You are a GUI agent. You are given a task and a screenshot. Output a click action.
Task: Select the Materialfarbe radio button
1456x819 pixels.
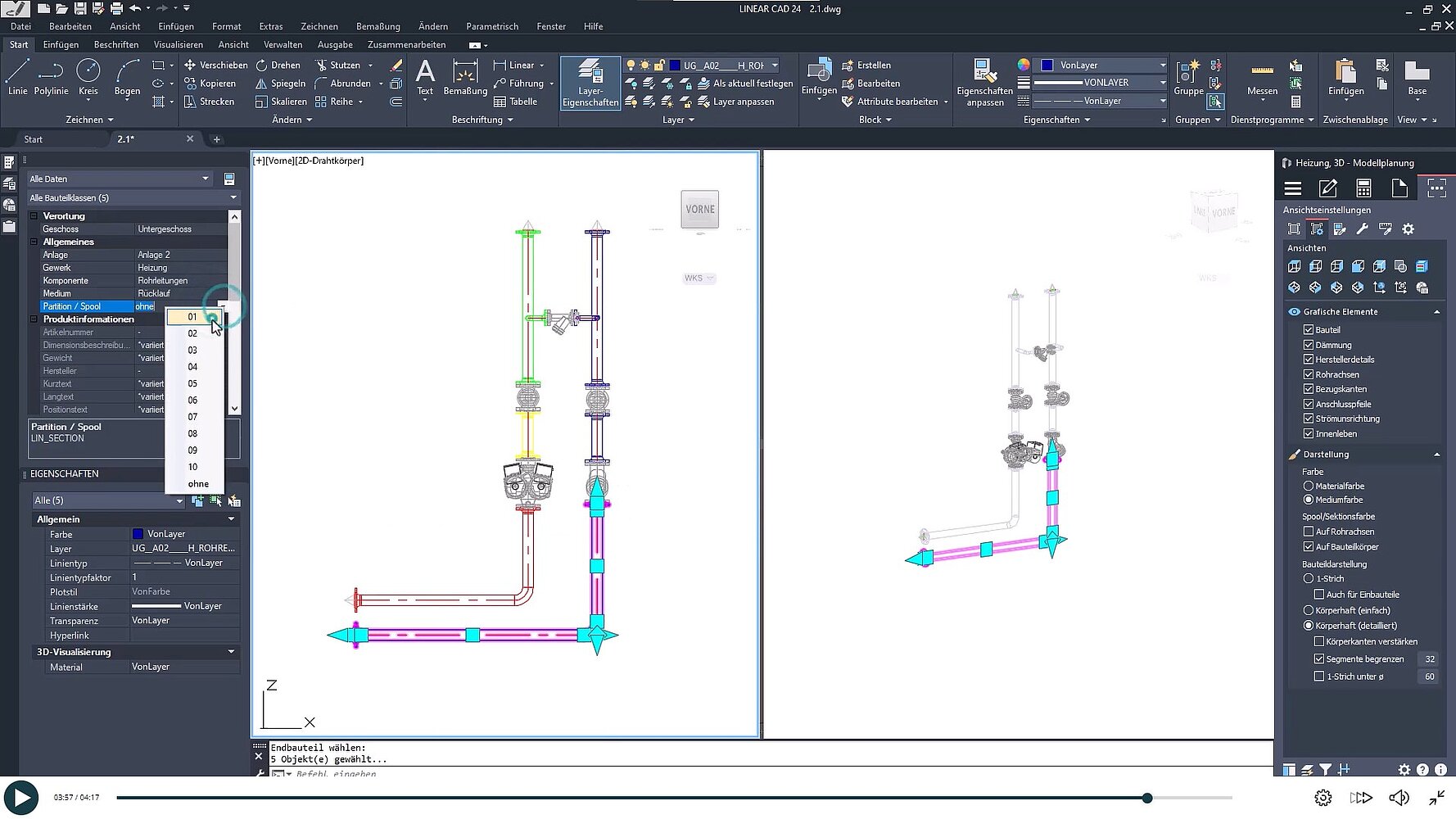[x=1309, y=486]
